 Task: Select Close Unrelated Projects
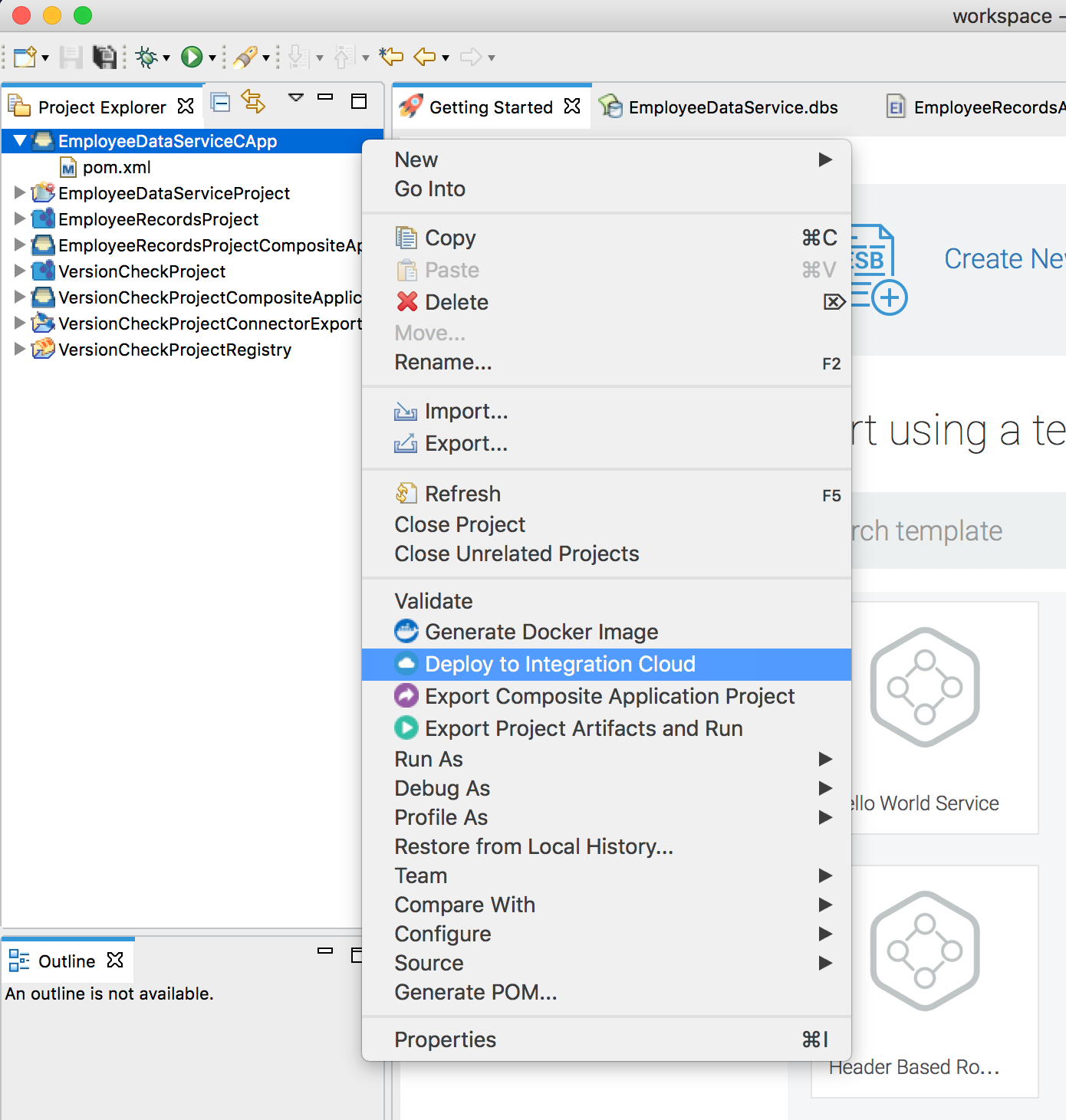[516, 553]
